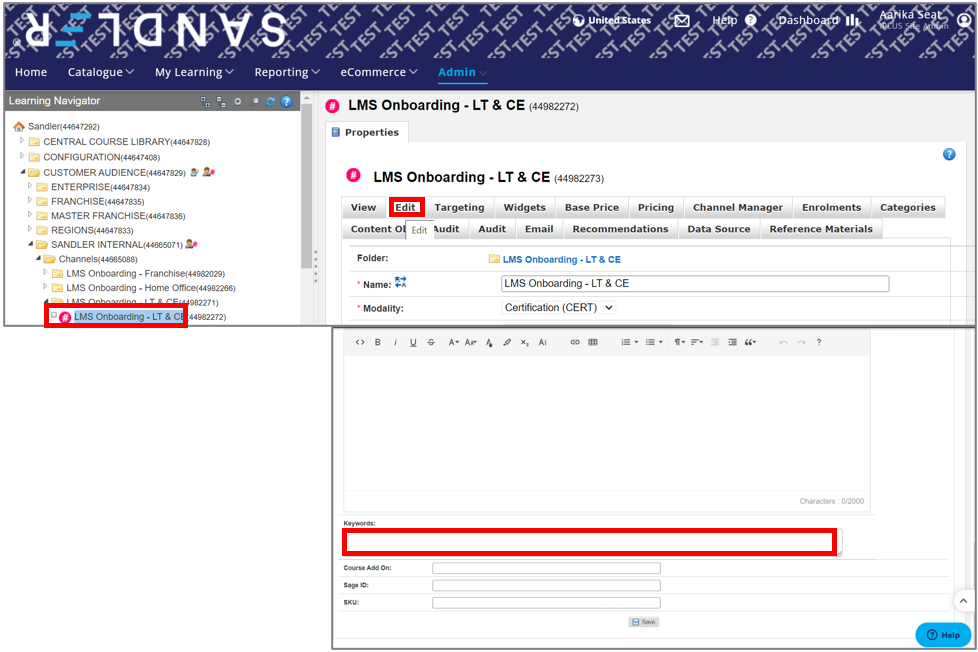
Task: Click the translate icon beside Name label
Action: click(x=401, y=283)
